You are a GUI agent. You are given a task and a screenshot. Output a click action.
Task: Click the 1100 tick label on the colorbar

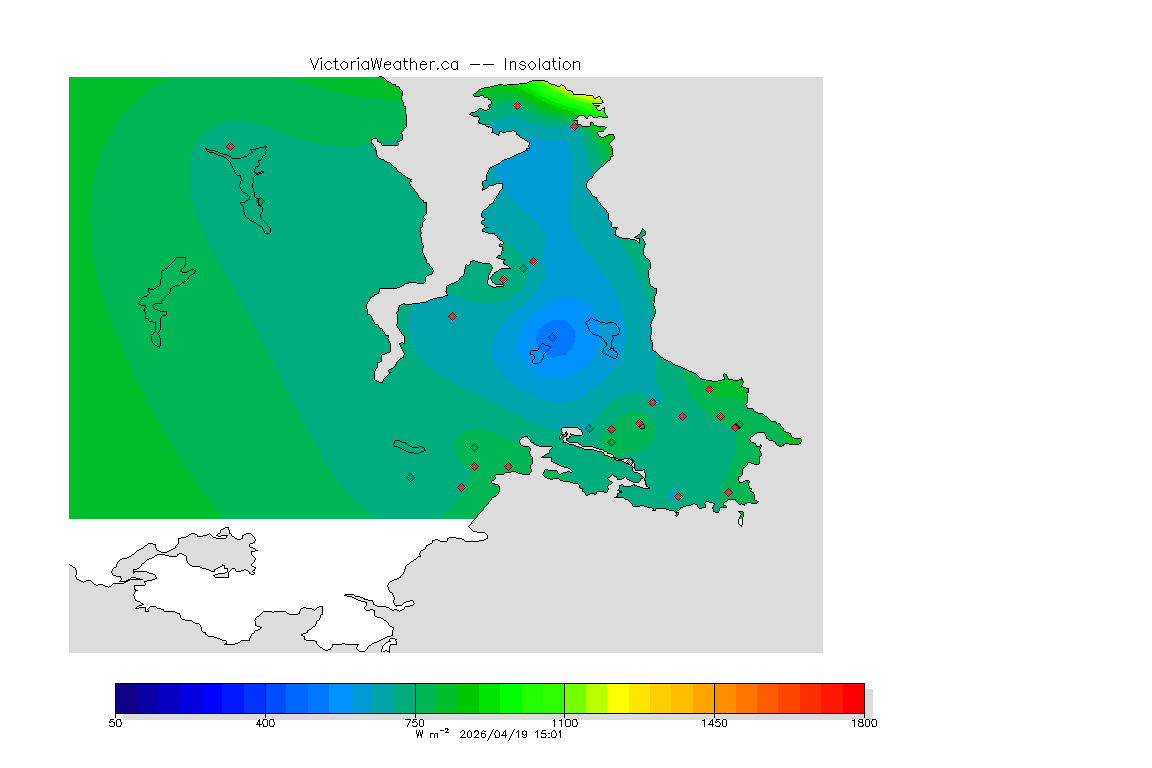pos(564,722)
